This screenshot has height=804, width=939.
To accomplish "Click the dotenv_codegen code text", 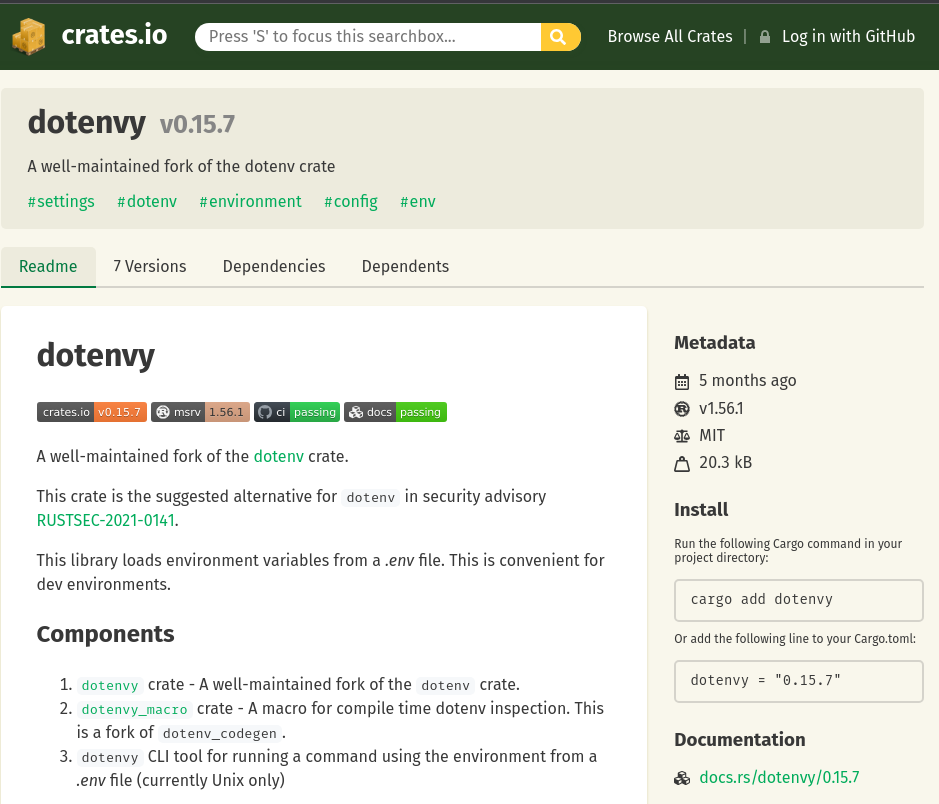I will (x=220, y=733).
